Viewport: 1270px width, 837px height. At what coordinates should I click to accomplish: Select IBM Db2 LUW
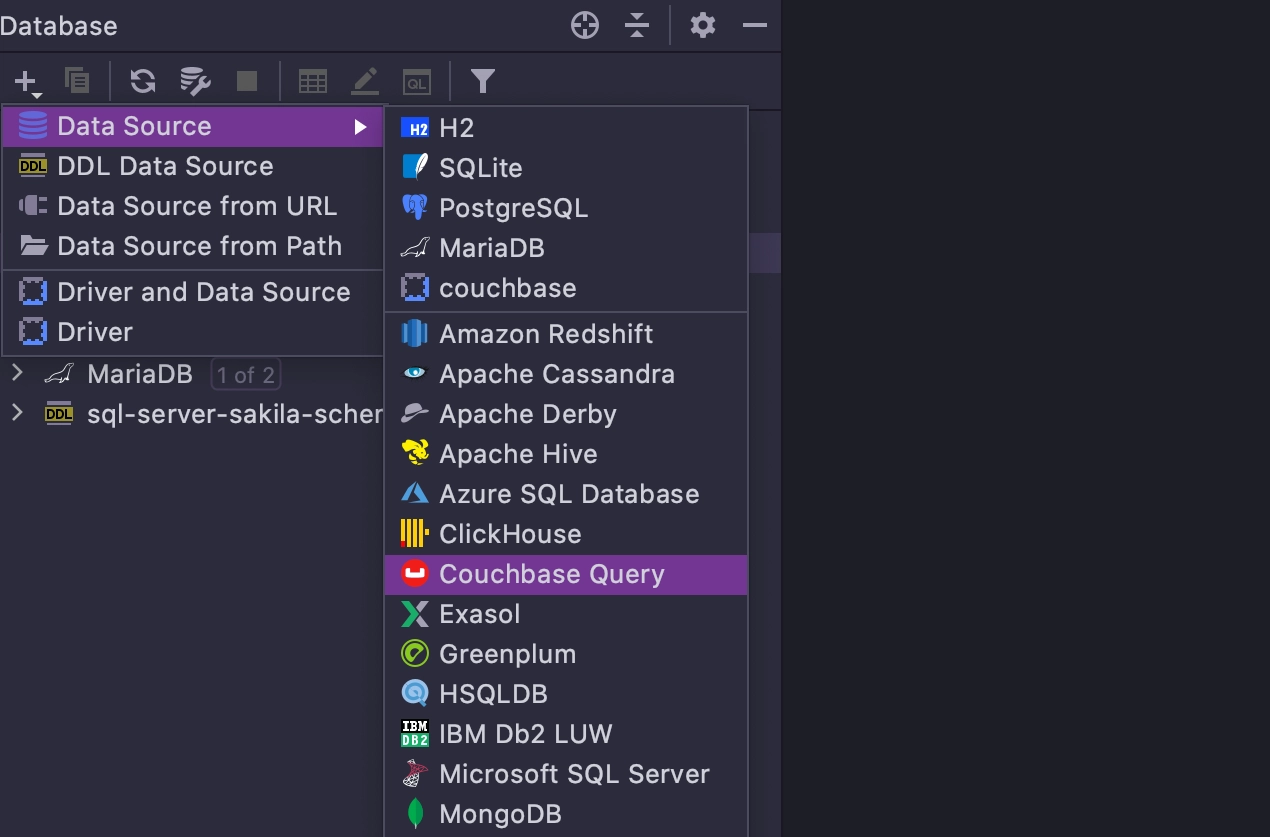click(x=566, y=734)
